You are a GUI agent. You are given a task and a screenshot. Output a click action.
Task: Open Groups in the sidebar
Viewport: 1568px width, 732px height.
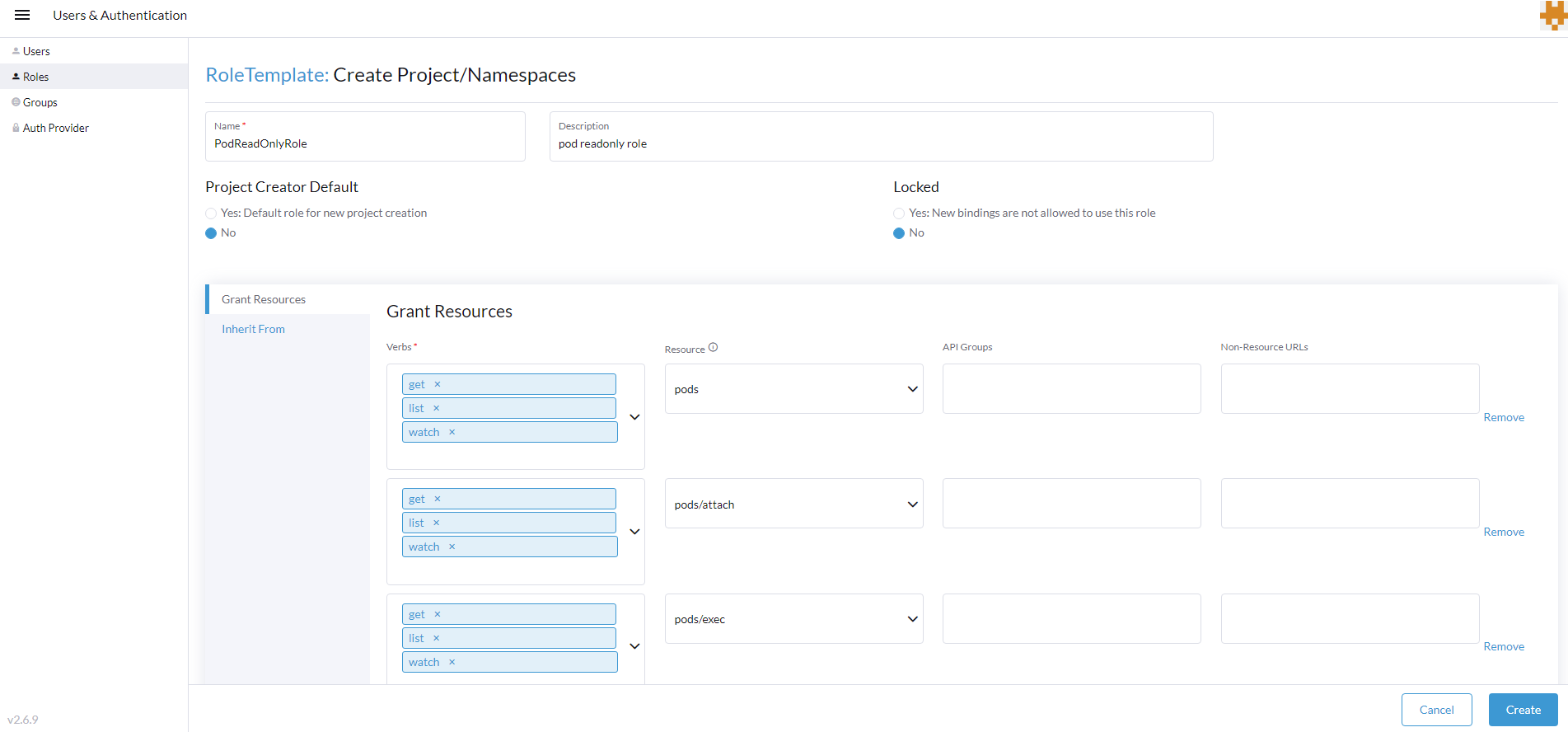pyautogui.click(x=40, y=102)
